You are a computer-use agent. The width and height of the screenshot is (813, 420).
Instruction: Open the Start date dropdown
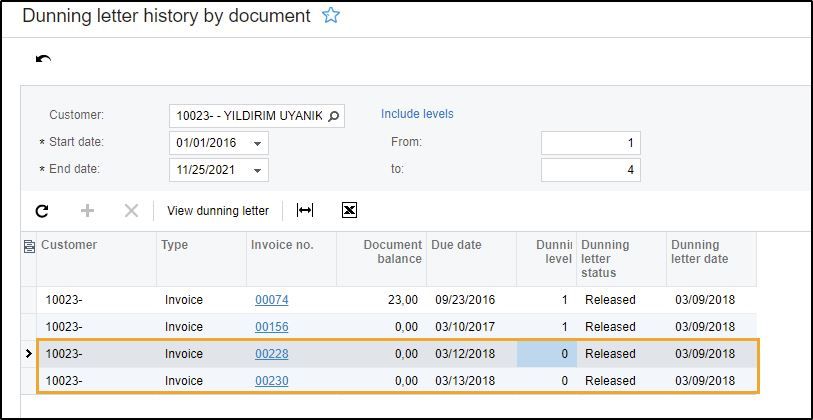[258, 143]
